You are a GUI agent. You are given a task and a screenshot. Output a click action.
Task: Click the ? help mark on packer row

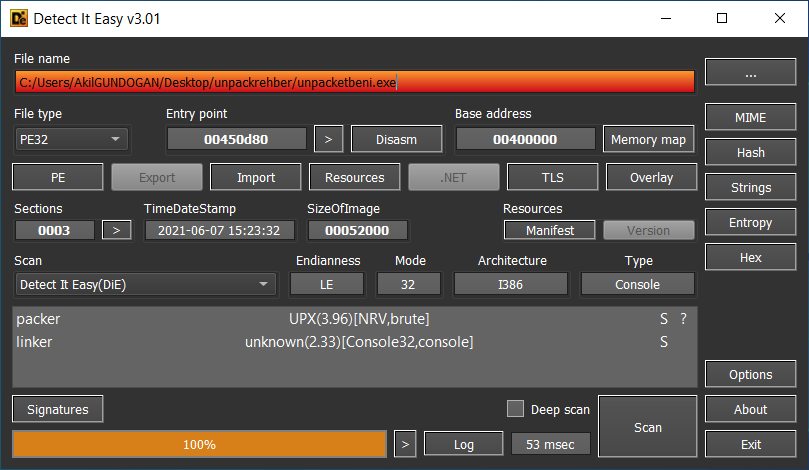[x=684, y=319]
